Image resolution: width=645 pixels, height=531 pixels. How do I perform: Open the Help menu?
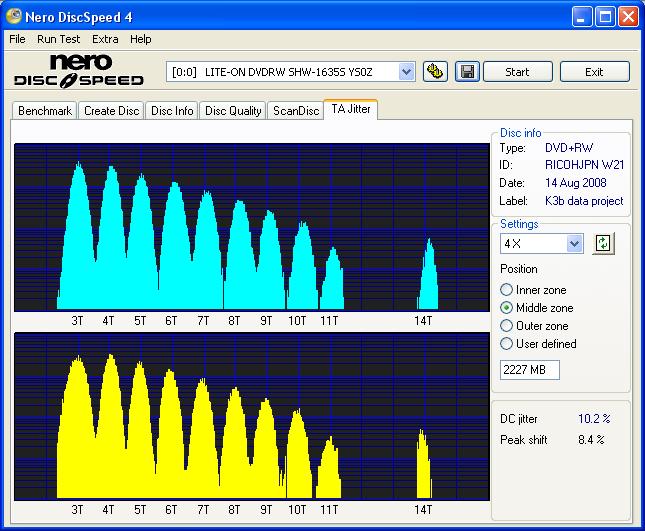(x=141, y=39)
